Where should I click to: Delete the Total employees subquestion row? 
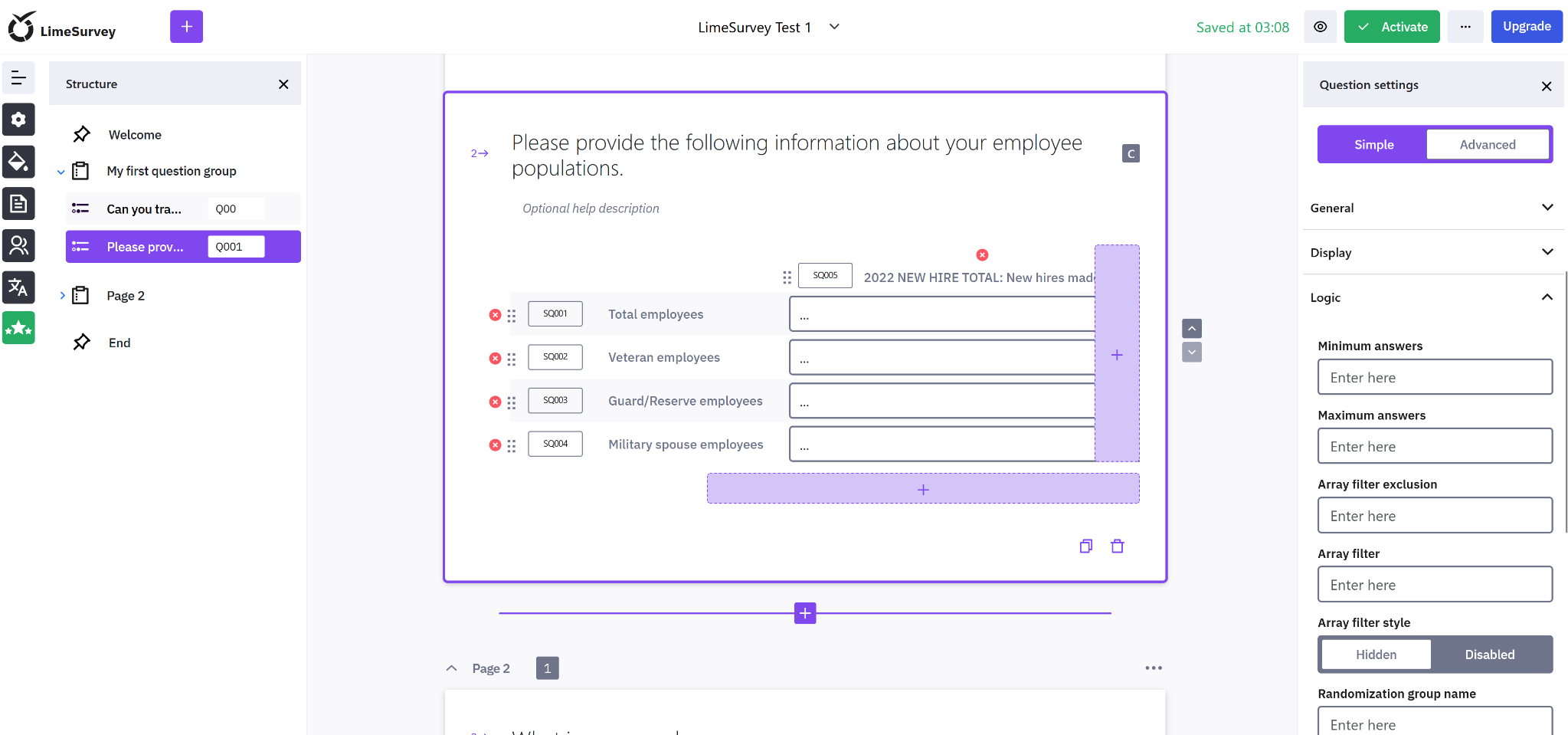point(495,315)
